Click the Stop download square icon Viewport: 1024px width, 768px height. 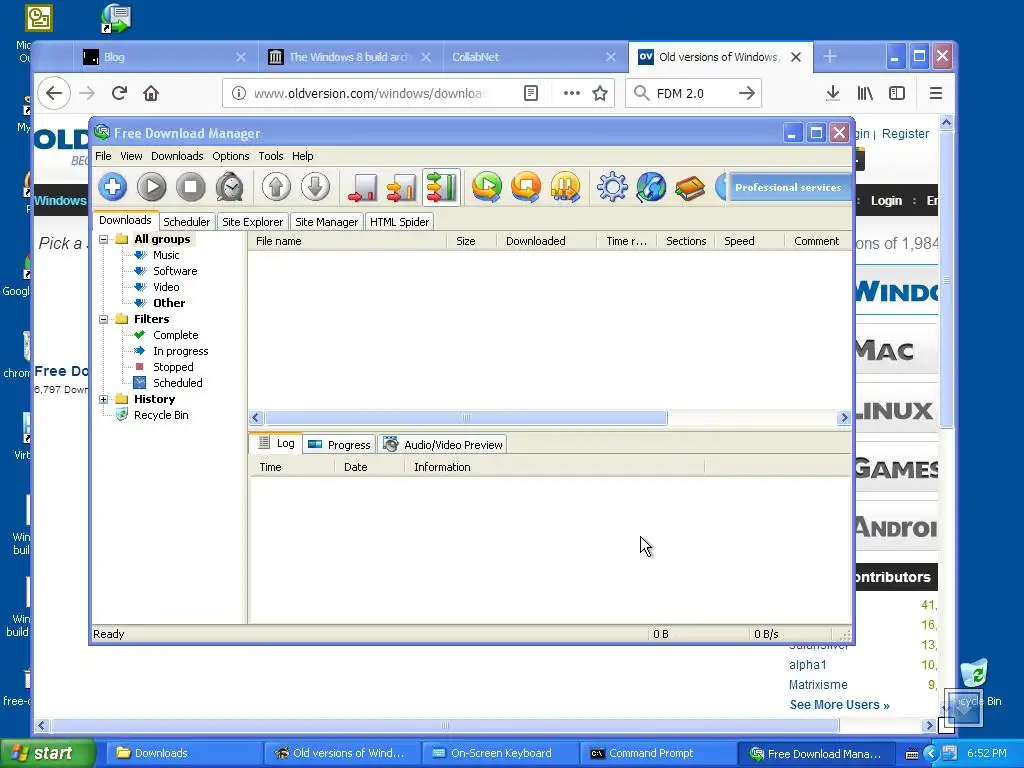pos(191,187)
